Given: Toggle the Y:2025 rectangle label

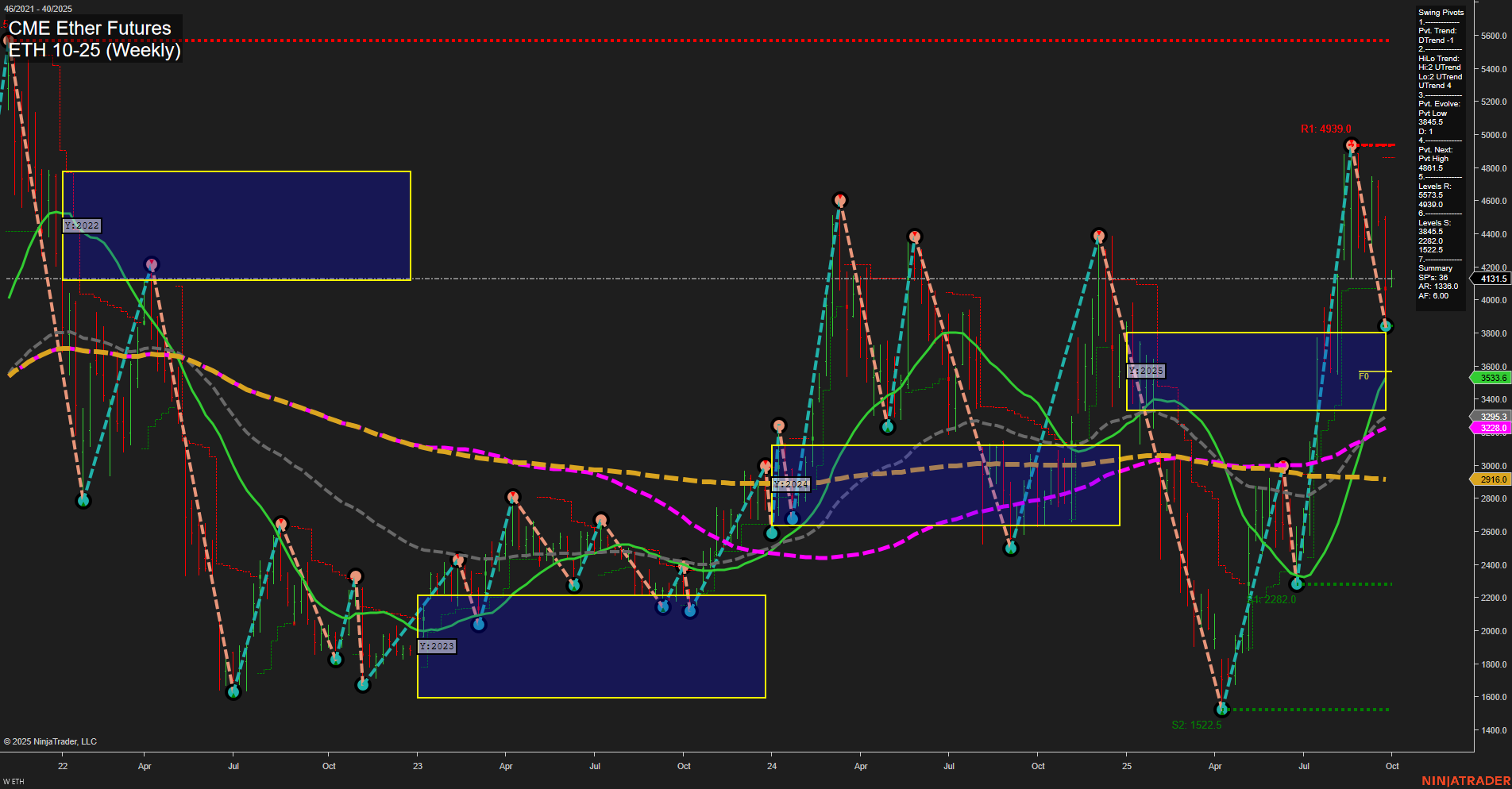Looking at the screenshot, I should (1147, 370).
